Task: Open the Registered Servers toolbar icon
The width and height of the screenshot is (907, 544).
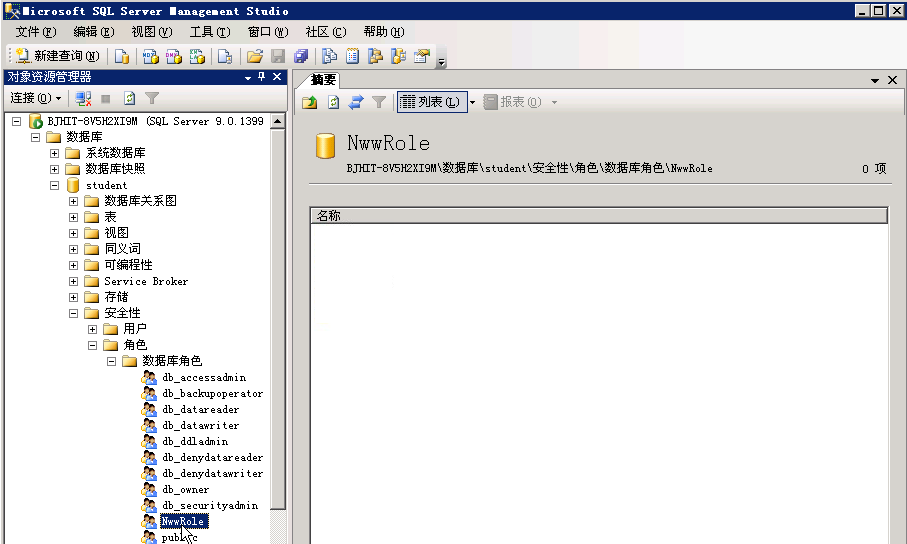Action: 329,56
